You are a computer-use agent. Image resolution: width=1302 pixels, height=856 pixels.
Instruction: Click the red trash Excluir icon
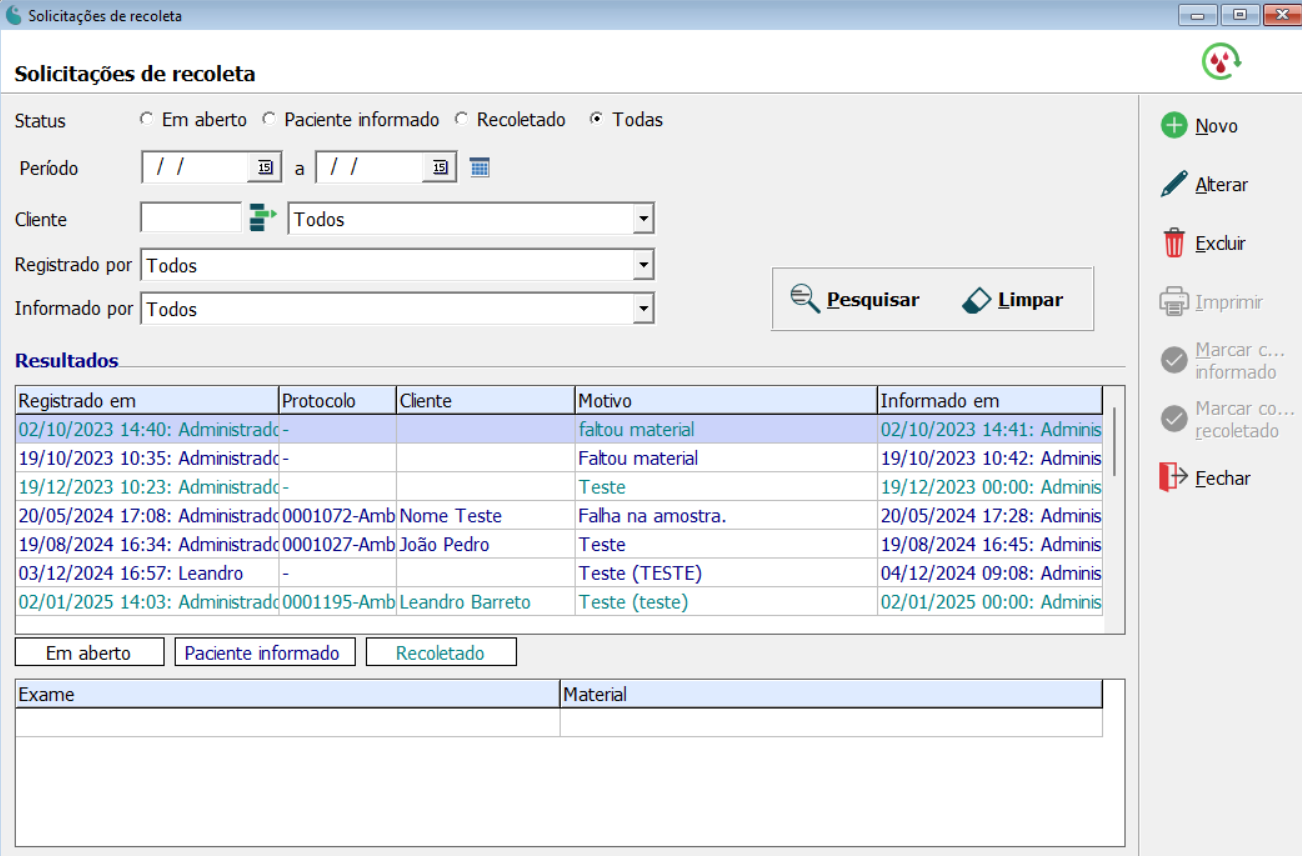click(x=1174, y=243)
